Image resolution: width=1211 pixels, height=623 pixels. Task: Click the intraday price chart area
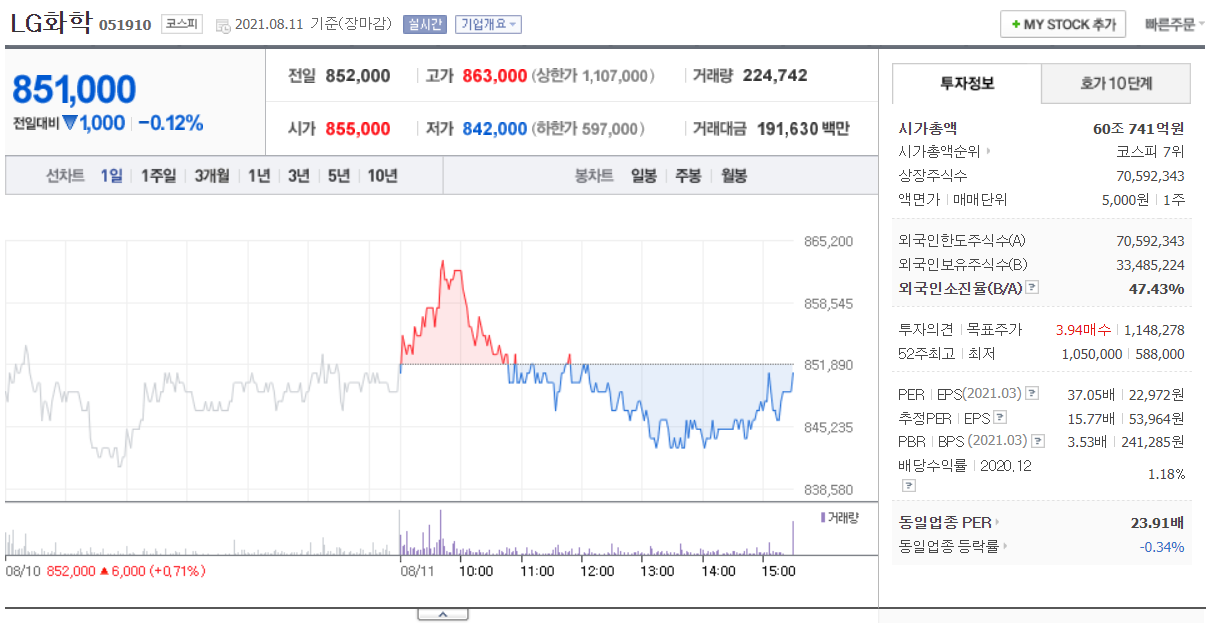tap(400, 365)
